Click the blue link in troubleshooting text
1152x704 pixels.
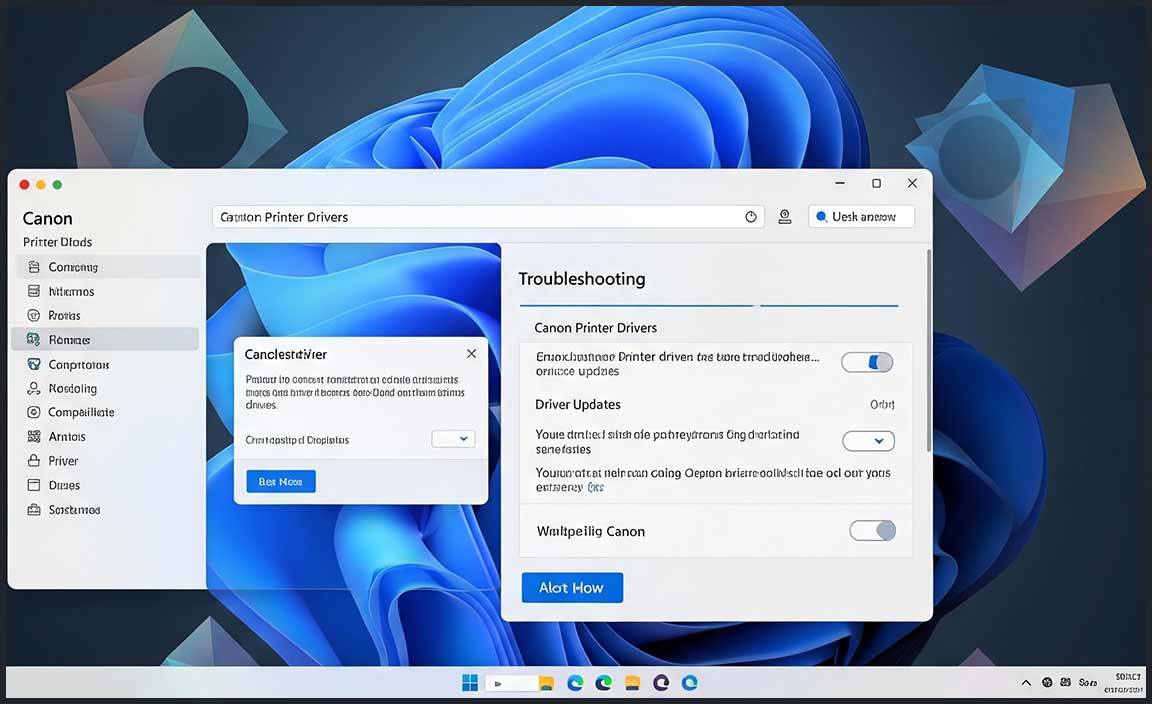point(596,487)
